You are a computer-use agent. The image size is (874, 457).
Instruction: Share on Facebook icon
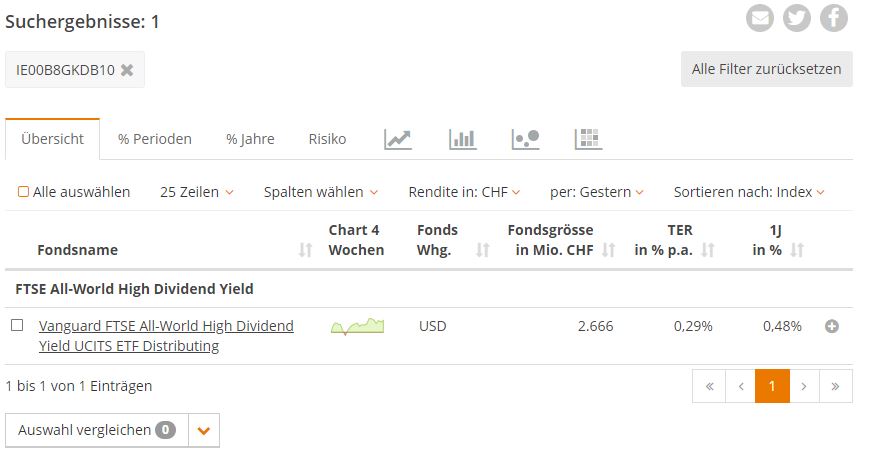tap(833, 18)
